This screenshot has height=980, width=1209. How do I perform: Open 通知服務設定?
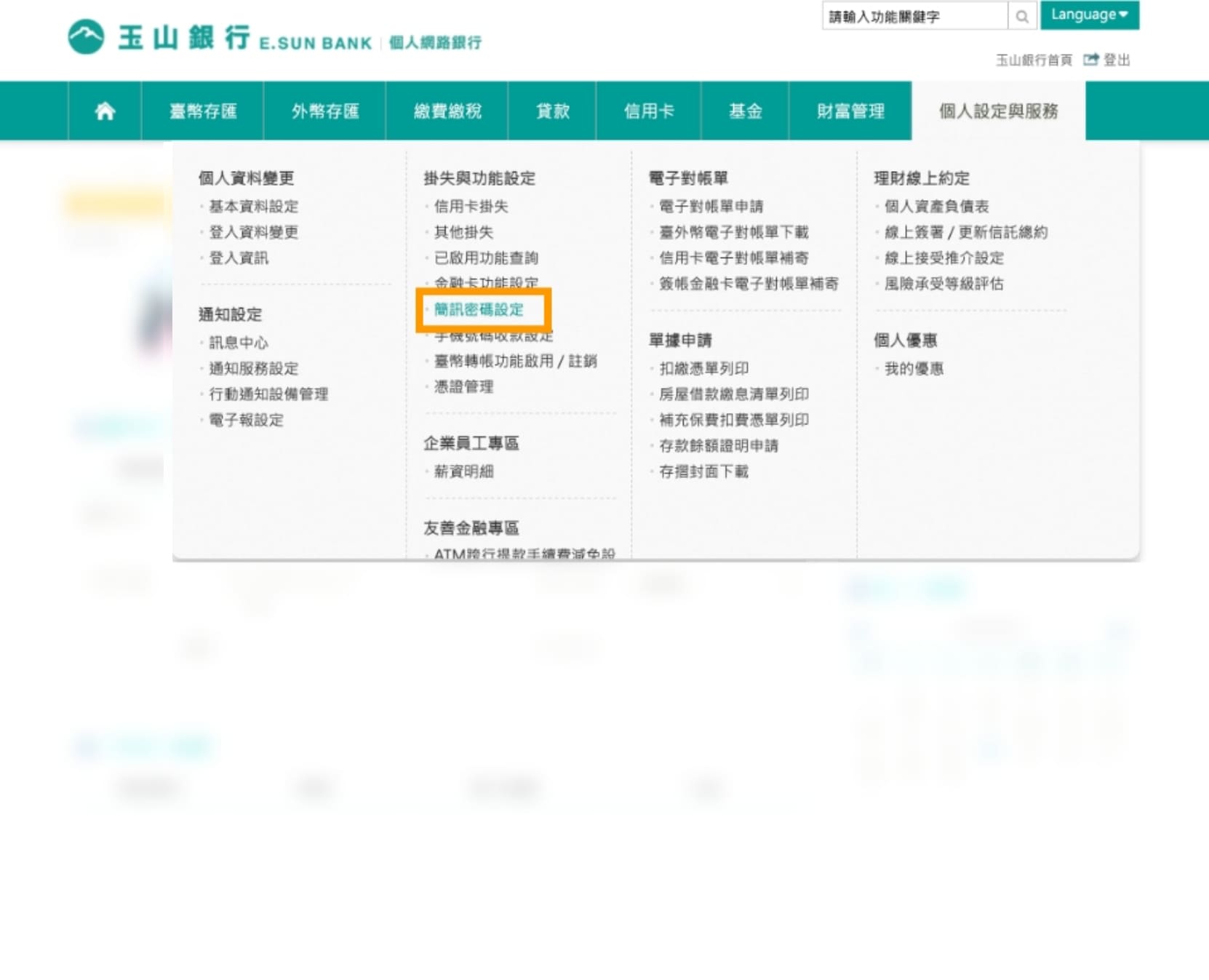coord(254,368)
